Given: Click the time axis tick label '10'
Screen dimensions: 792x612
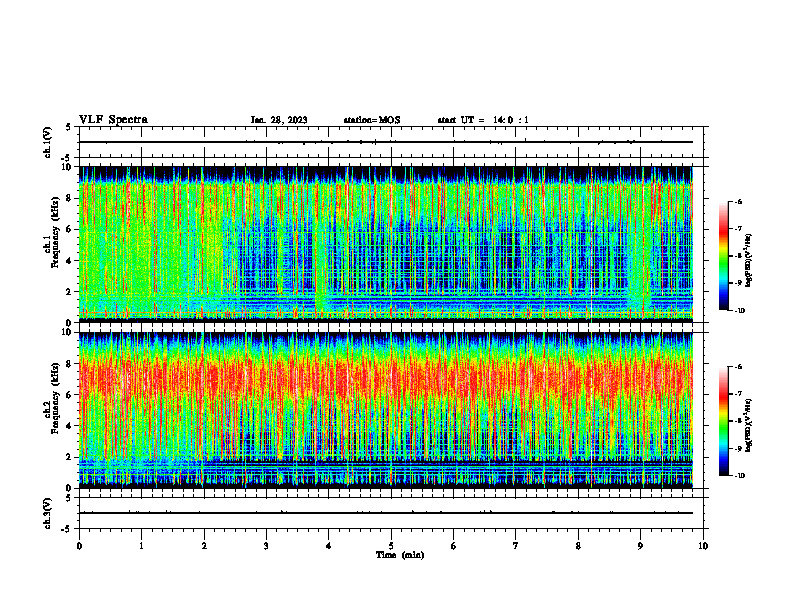Looking at the screenshot, I should pyautogui.click(x=703, y=546).
